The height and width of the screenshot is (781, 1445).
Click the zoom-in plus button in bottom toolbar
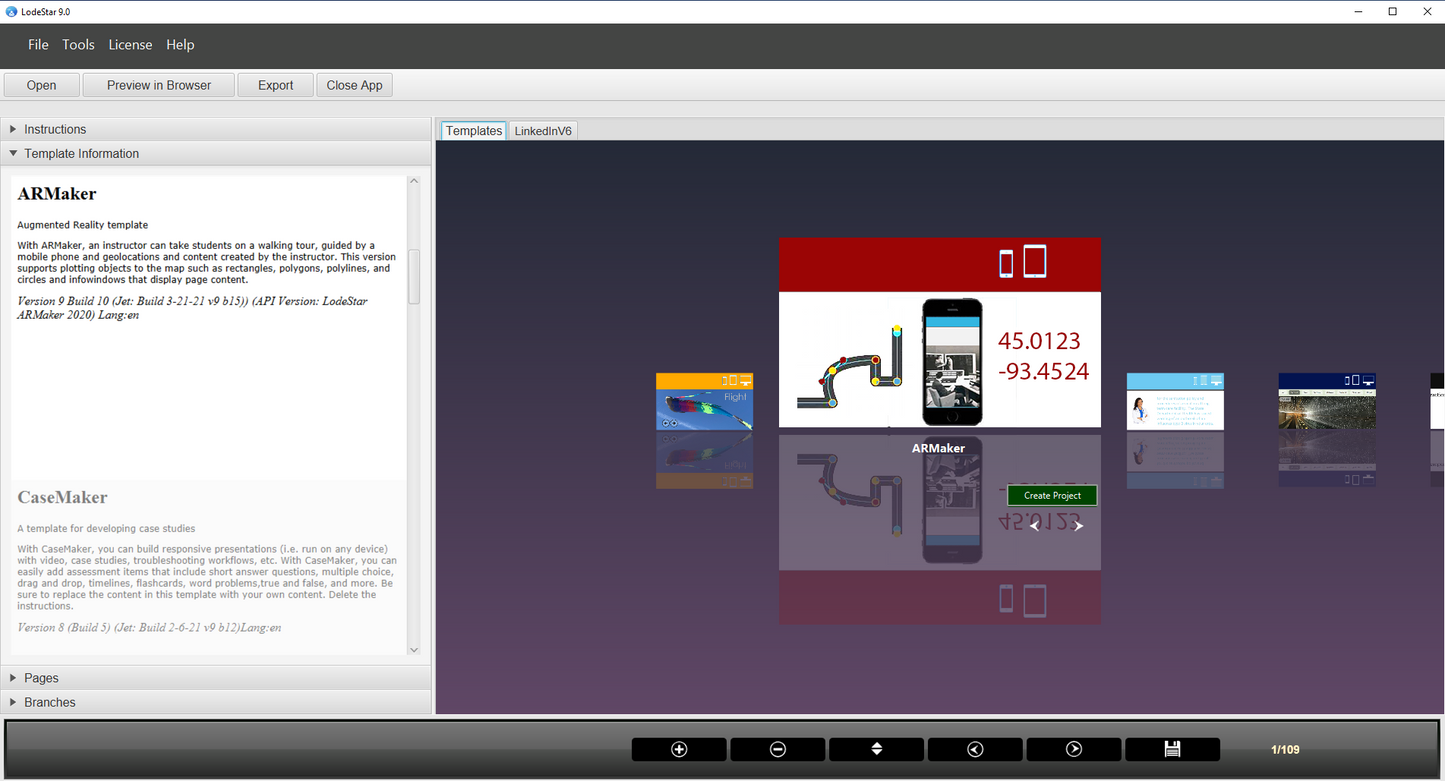(679, 749)
